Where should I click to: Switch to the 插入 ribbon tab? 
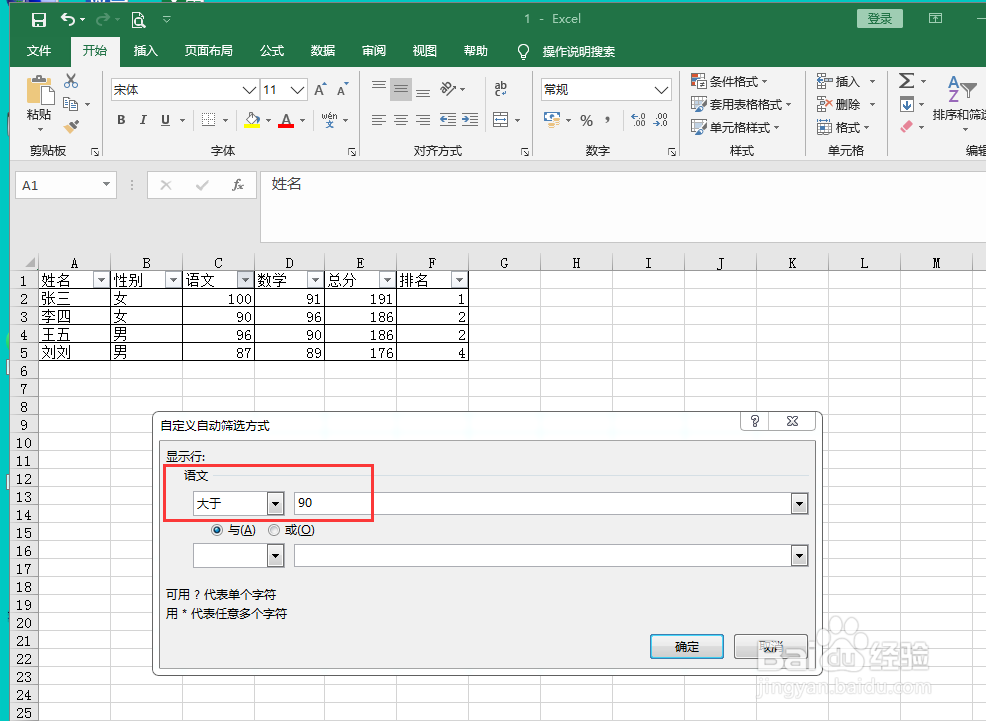tap(145, 51)
